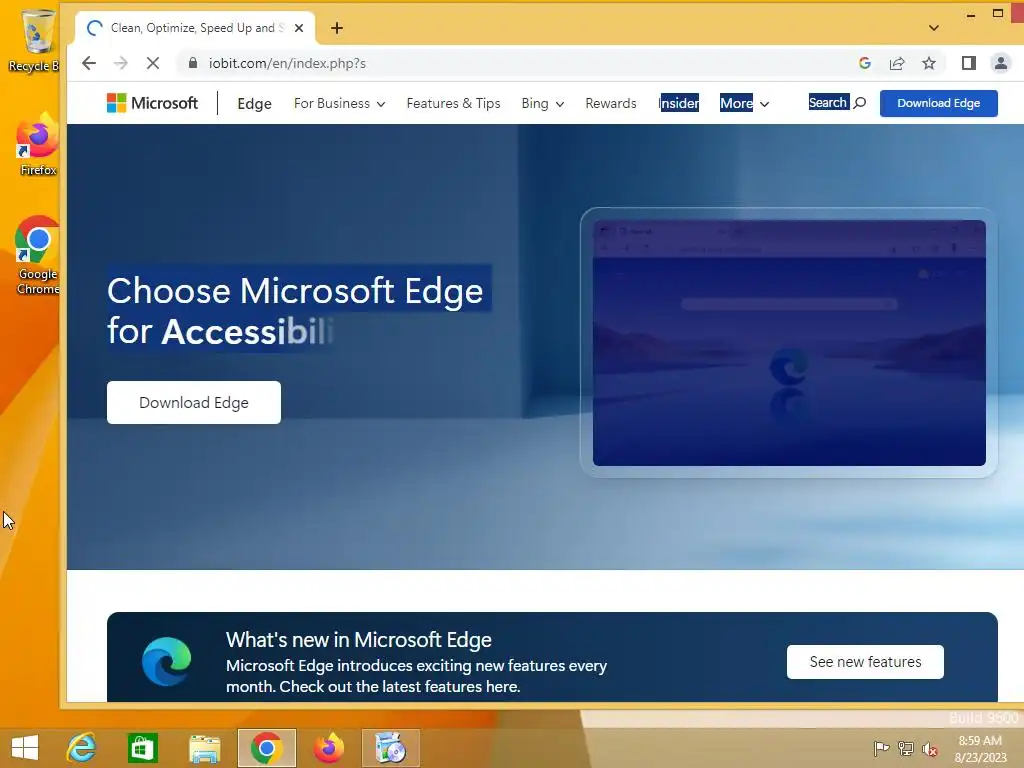Open the Chrome profile avatar
1024x768 pixels.
tap(1000, 63)
